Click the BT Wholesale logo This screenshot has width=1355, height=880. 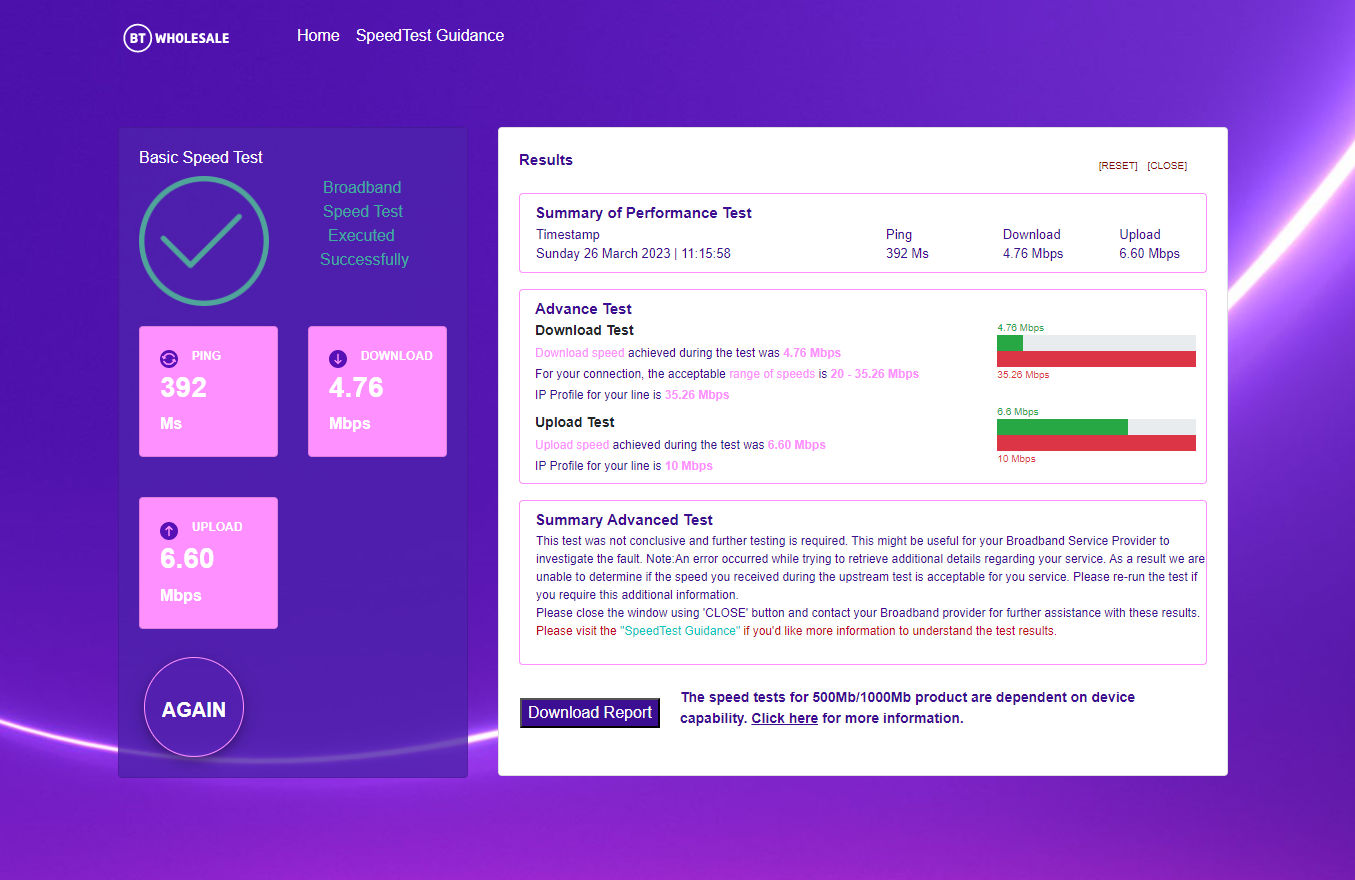click(176, 37)
